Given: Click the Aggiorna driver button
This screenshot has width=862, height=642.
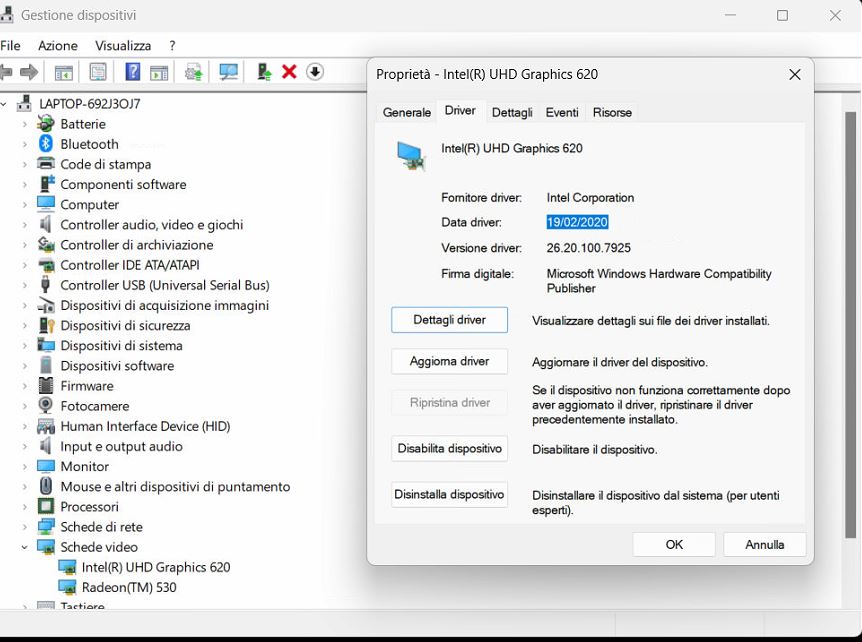Looking at the screenshot, I should tap(449, 361).
